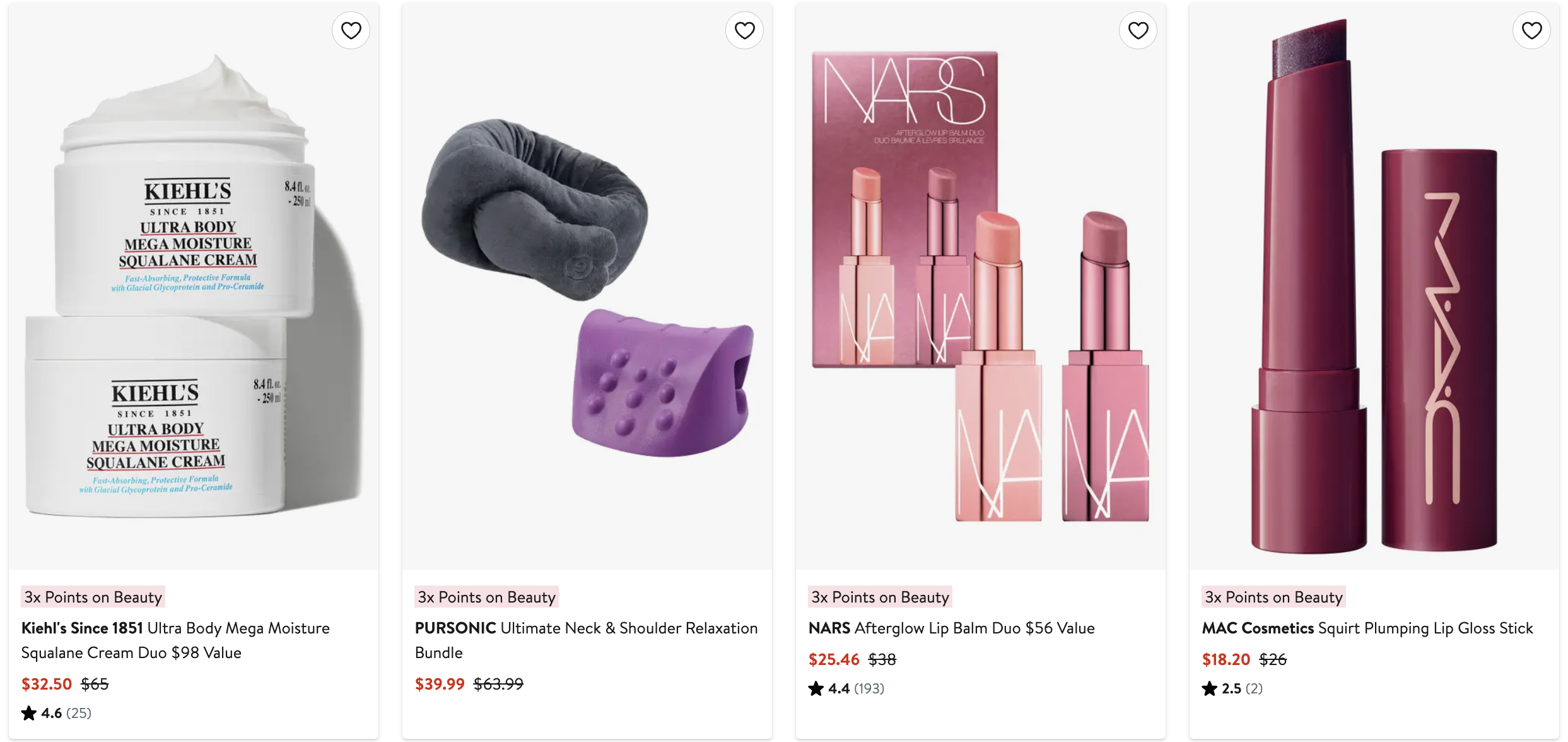Open Kiehl's Ultra Body Mega Moisture title link
The height and width of the screenshot is (742, 1568).
175,640
